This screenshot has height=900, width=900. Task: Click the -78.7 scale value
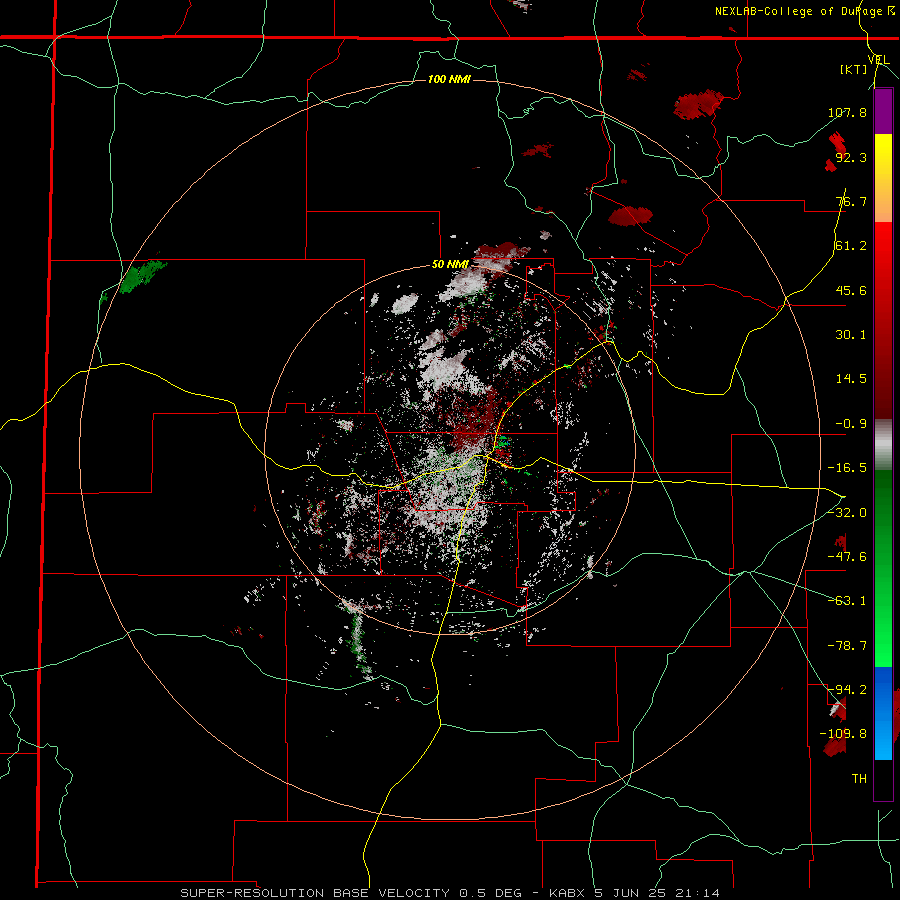(x=847, y=646)
